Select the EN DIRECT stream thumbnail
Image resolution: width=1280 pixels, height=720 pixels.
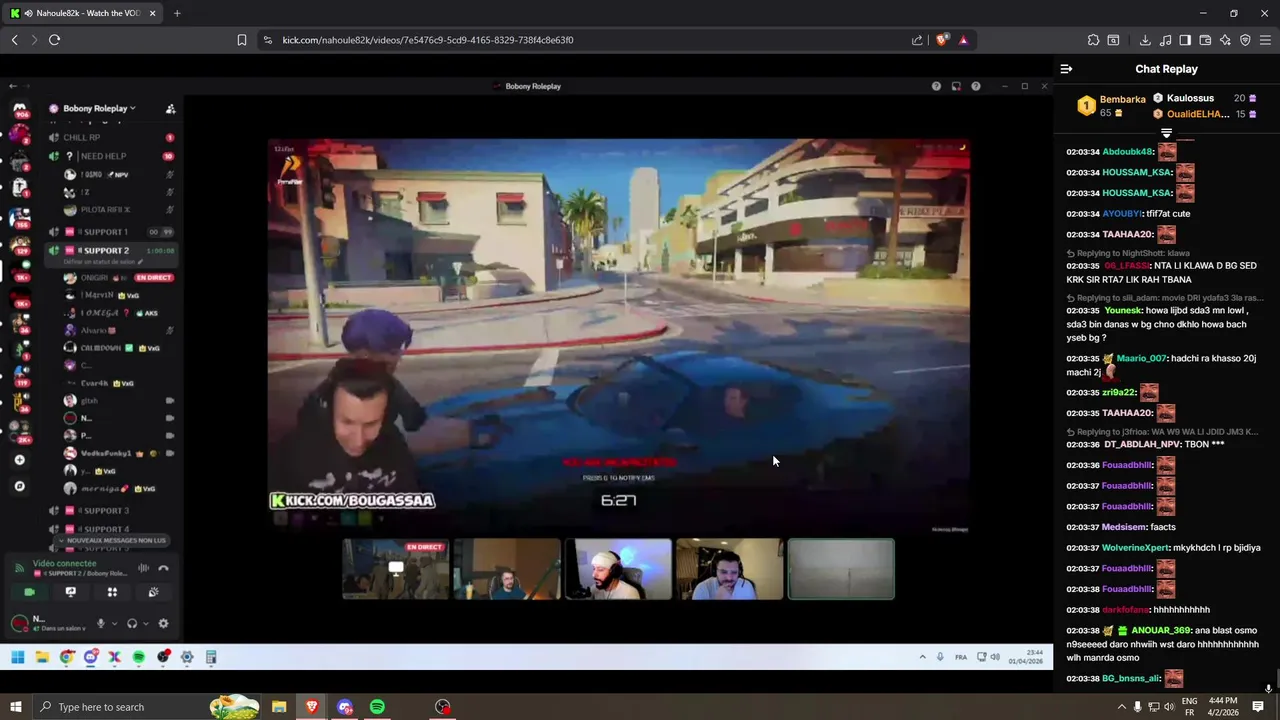(396, 569)
